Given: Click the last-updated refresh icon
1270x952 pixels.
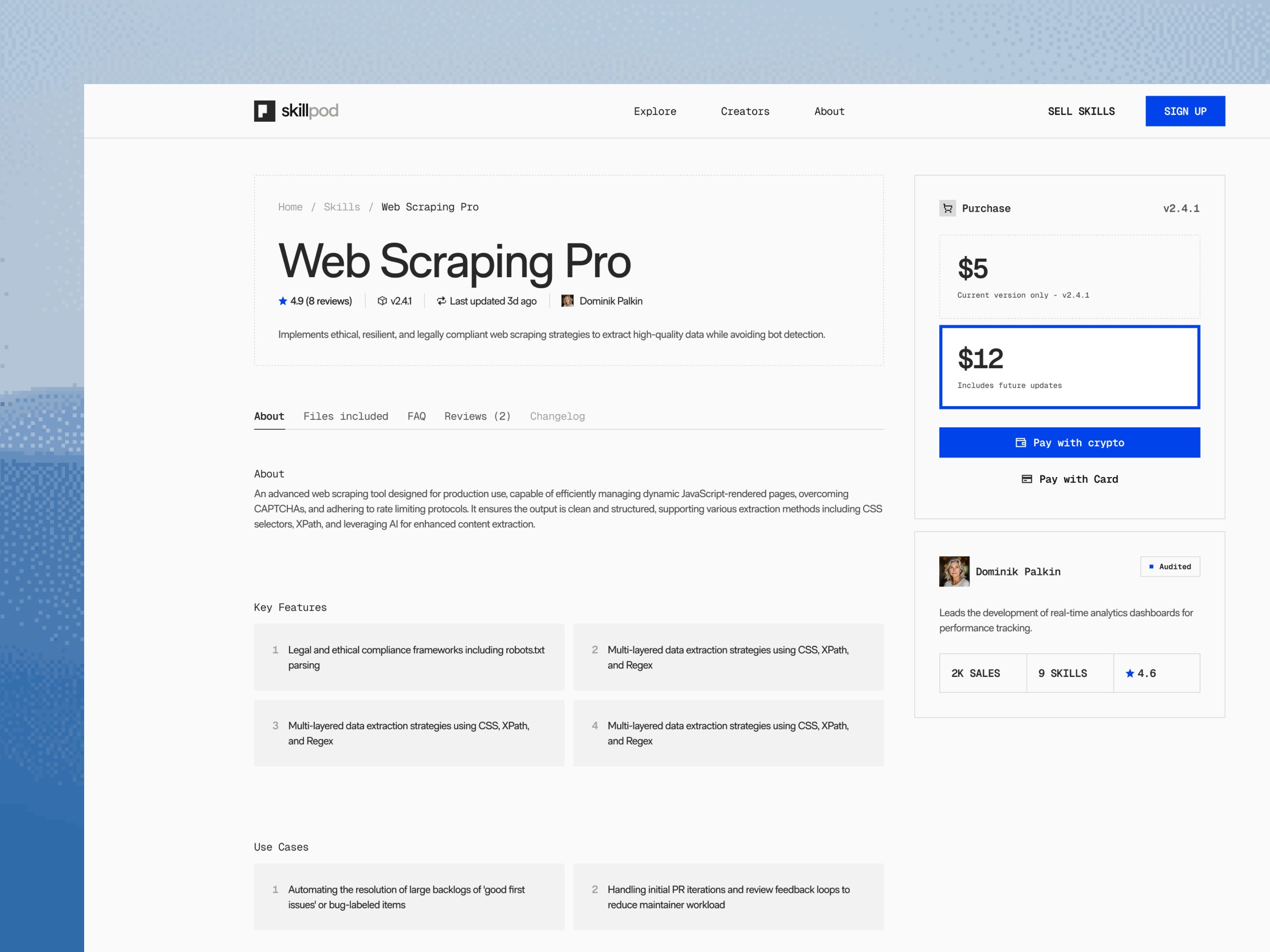Looking at the screenshot, I should (x=441, y=301).
